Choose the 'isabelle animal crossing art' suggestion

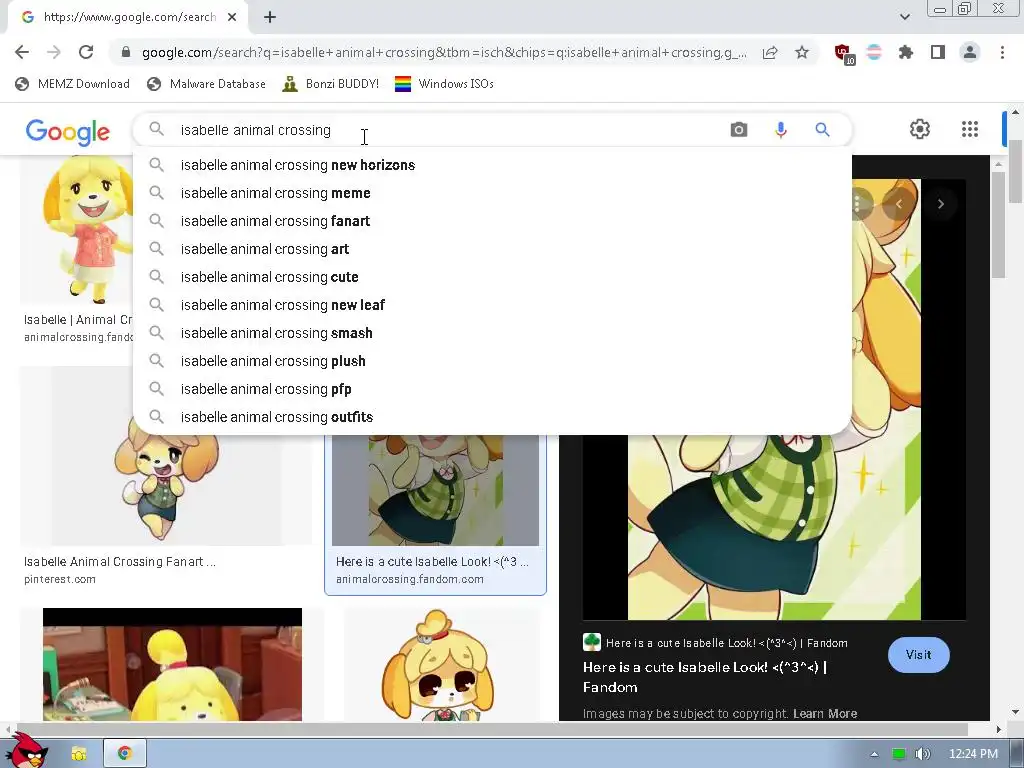tap(492, 249)
